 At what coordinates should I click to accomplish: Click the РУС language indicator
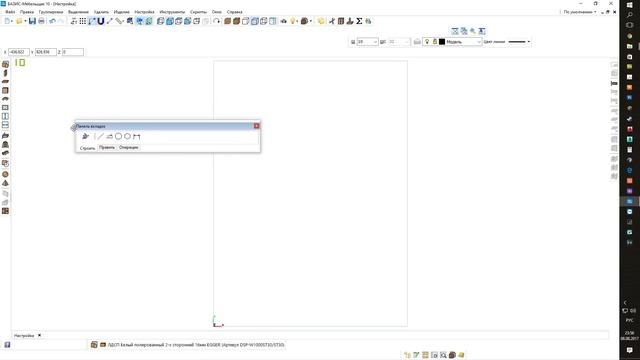pyautogui.click(x=629, y=320)
